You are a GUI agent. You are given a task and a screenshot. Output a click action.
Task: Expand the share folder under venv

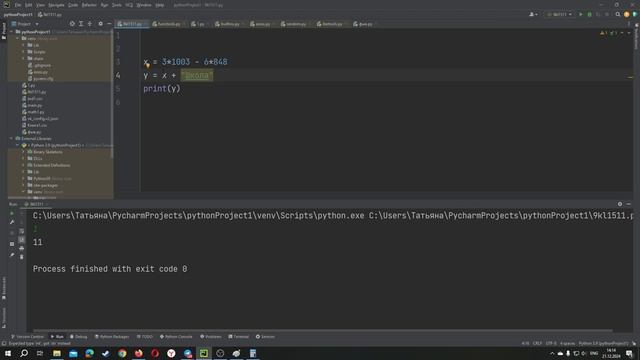pos(23,58)
